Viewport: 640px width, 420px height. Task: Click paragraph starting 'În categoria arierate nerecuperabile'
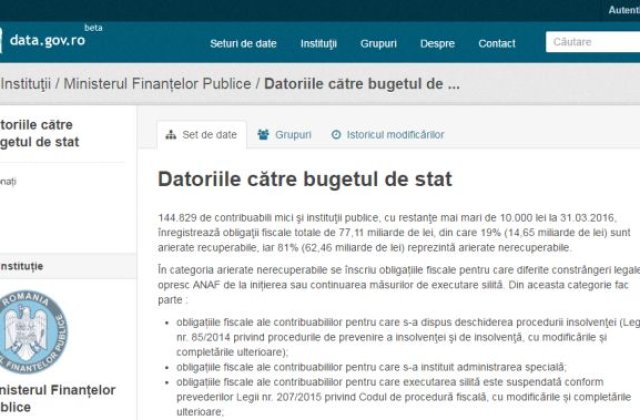click(x=399, y=285)
